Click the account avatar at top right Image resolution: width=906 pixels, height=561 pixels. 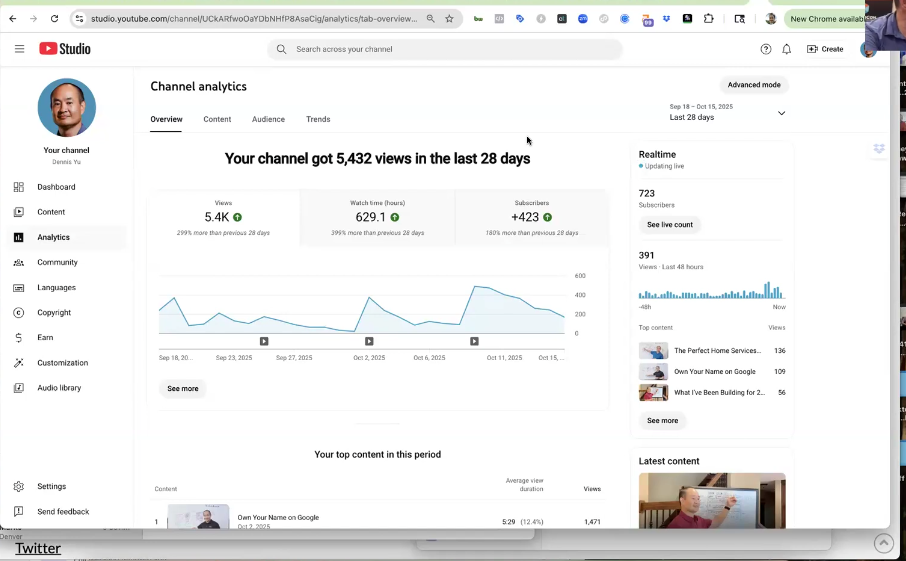867,49
